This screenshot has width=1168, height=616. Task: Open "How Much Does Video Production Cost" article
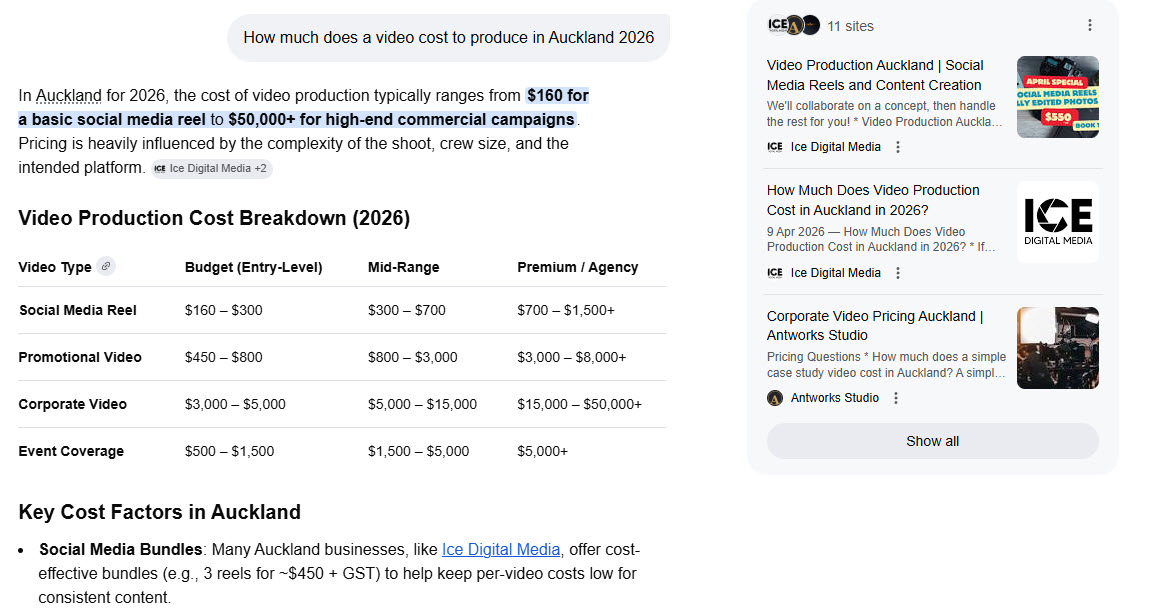[x=874, y=200]
